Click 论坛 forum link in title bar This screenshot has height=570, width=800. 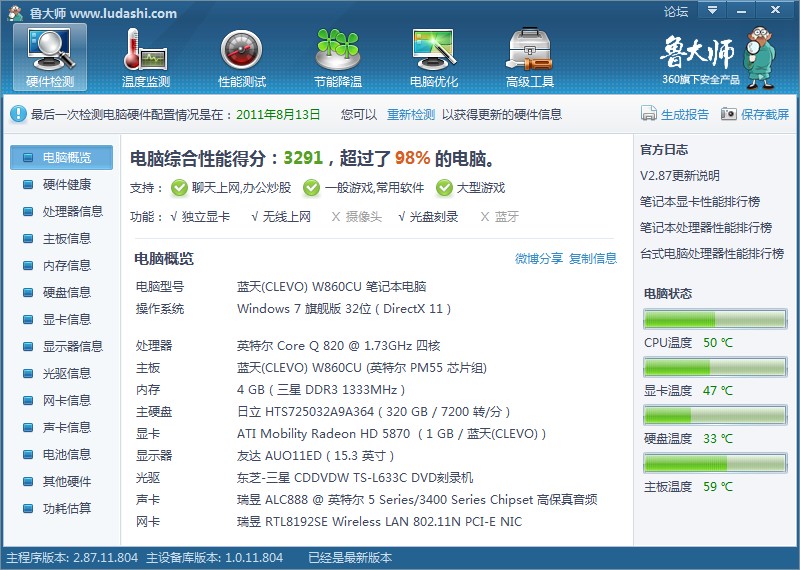[x=676, y=11]
